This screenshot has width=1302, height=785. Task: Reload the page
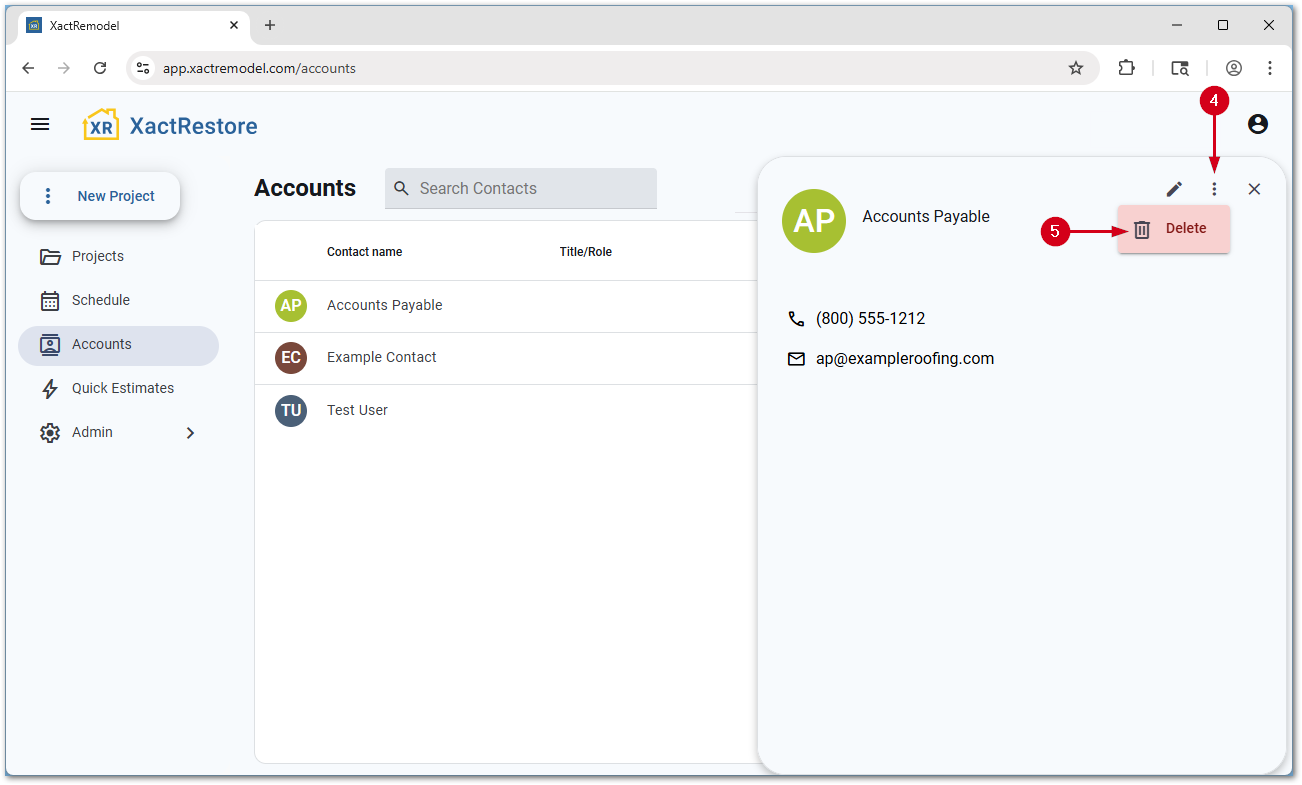(100, 68)
